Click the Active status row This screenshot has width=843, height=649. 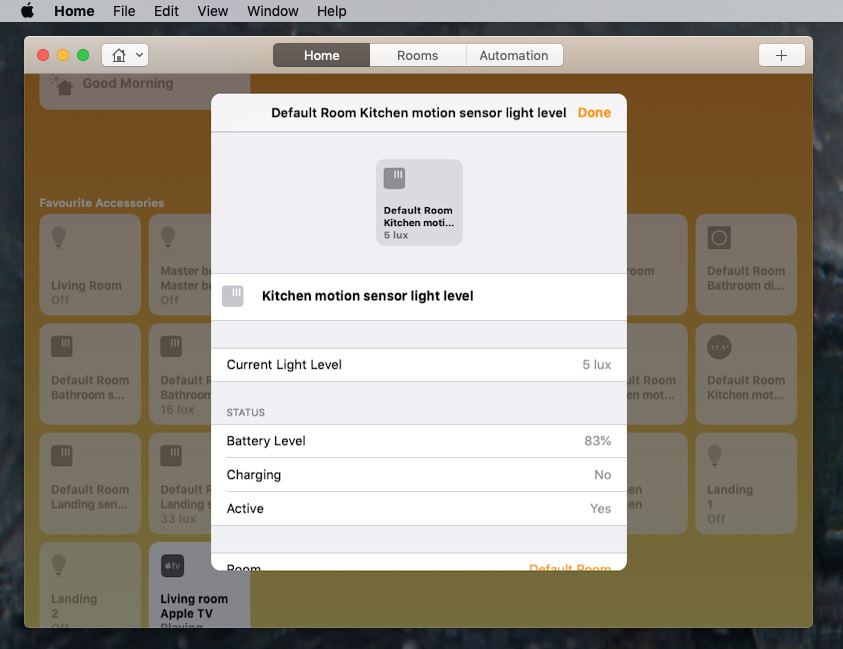tap(419, 509)
